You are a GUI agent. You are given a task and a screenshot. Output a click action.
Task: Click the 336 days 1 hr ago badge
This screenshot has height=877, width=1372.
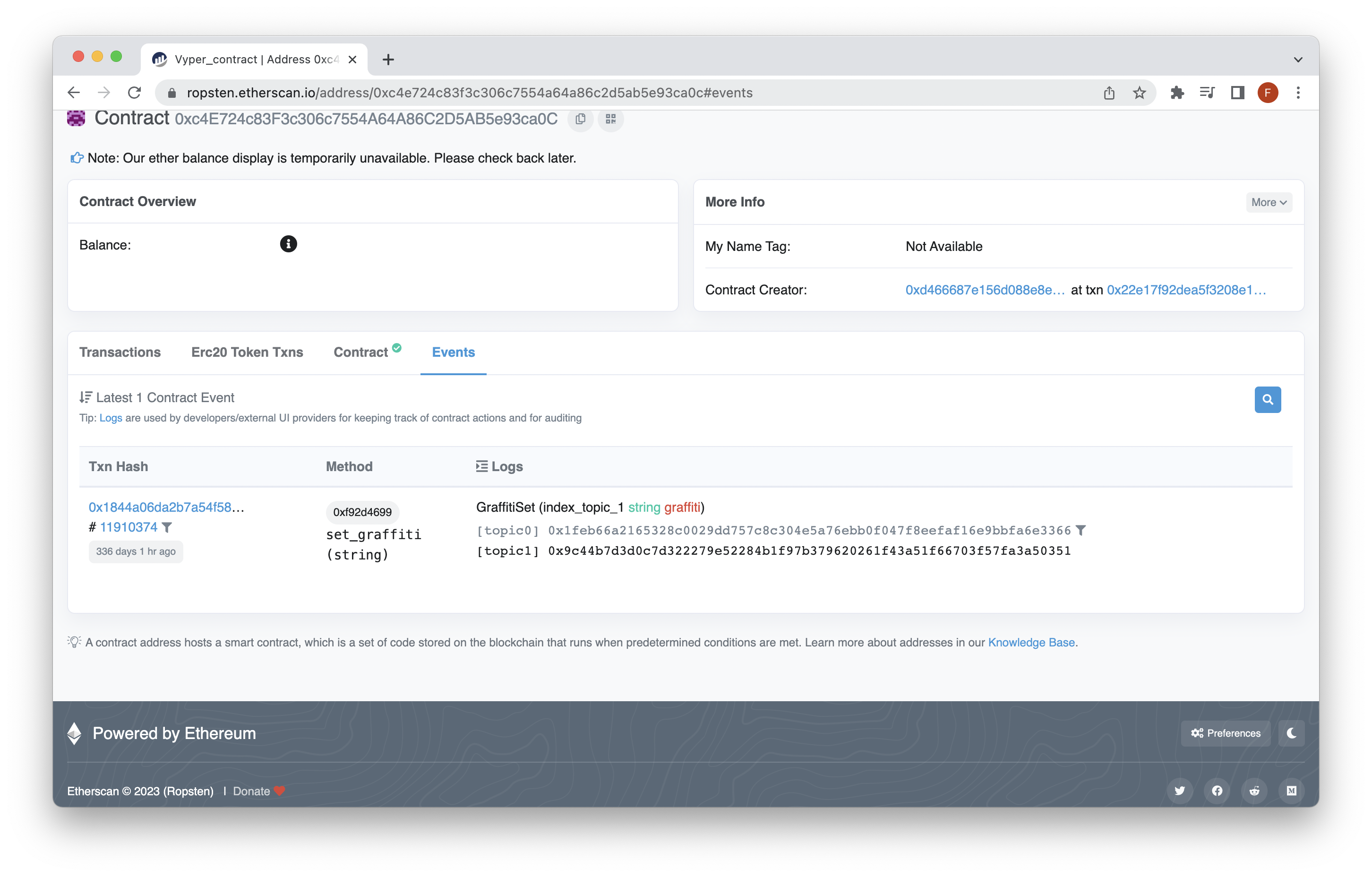pos(136,551)
